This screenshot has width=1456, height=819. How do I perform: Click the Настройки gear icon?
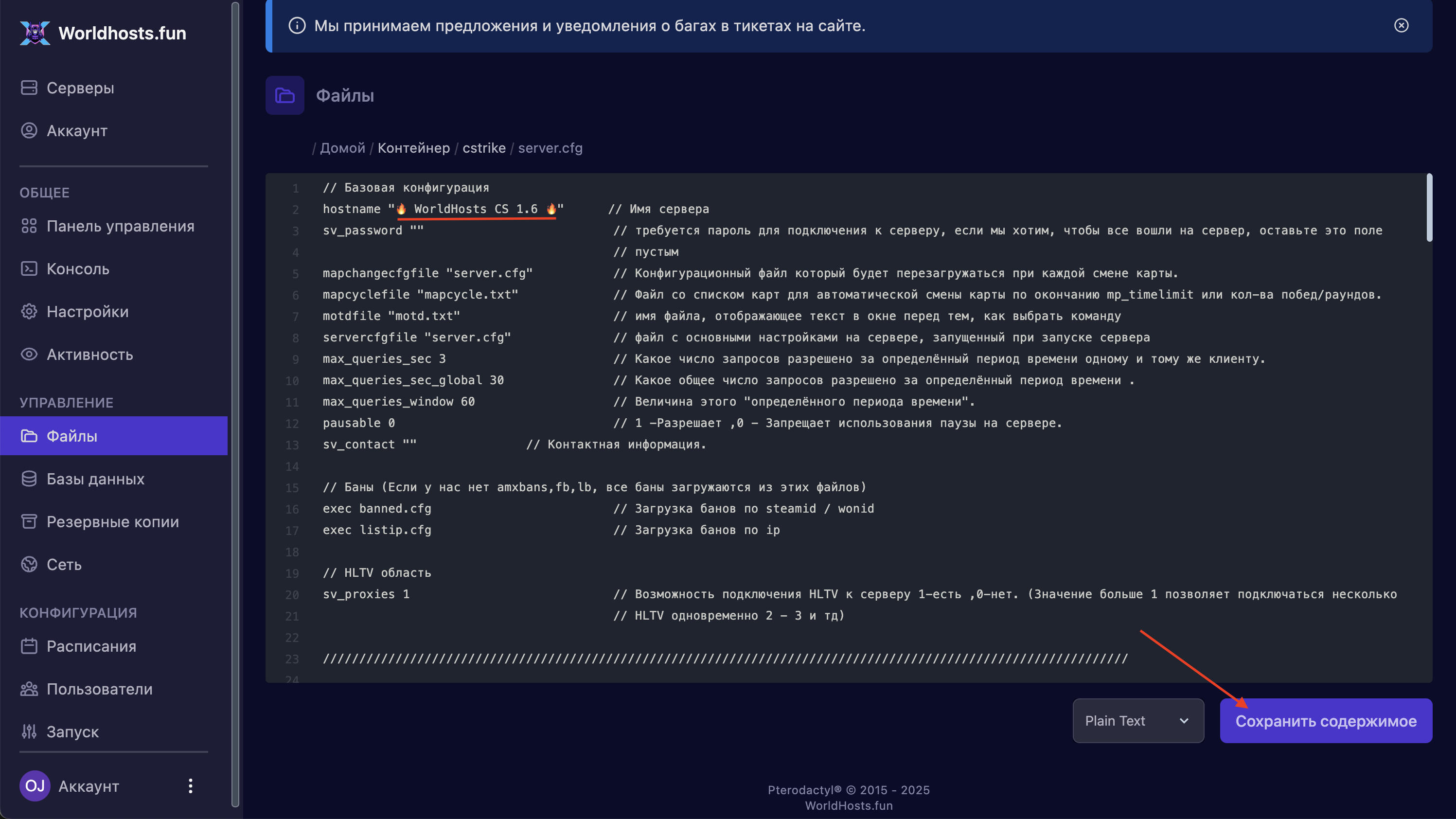[x=29, y=311]
